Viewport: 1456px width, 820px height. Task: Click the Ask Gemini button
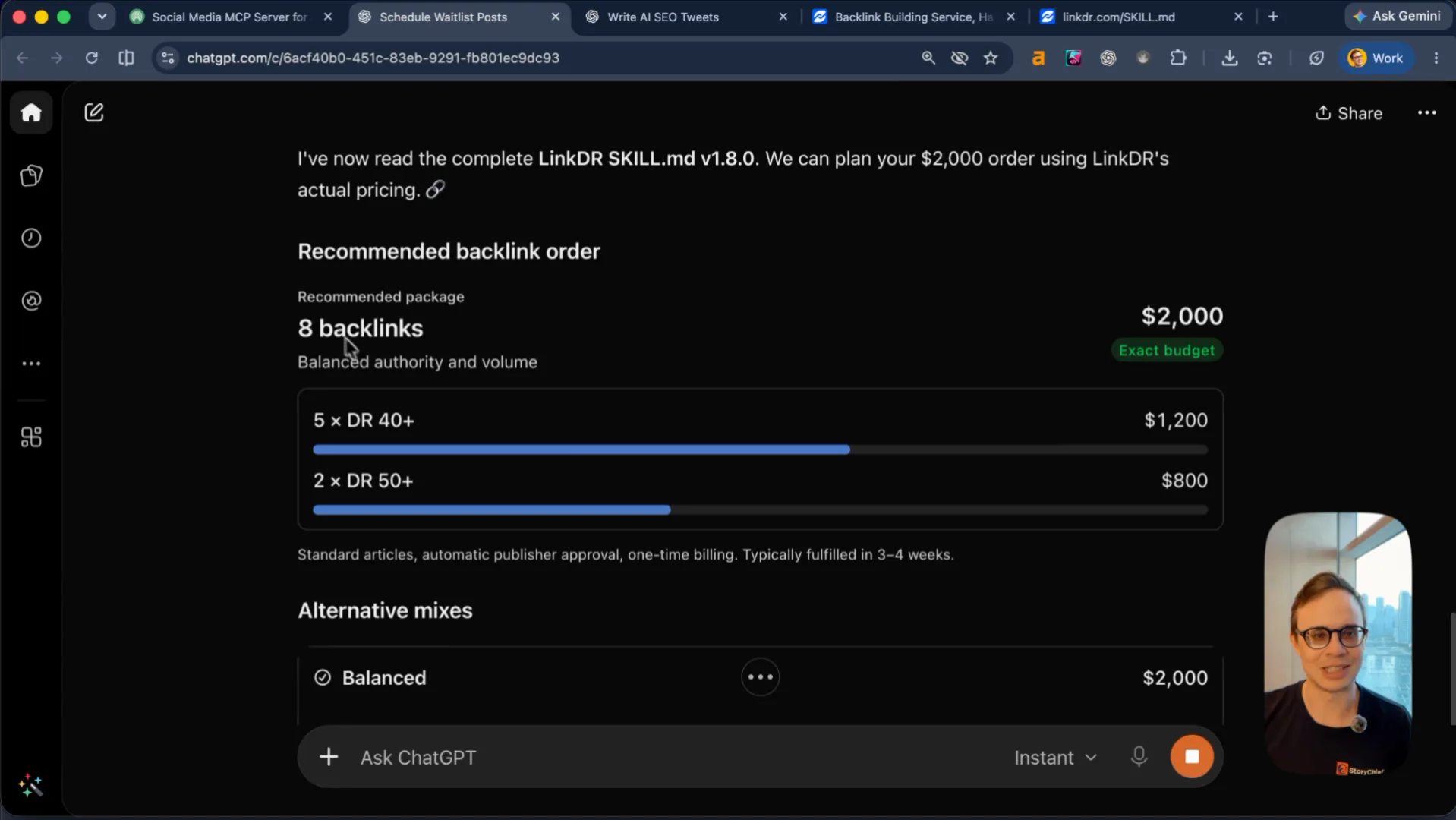click(1397, 16)
